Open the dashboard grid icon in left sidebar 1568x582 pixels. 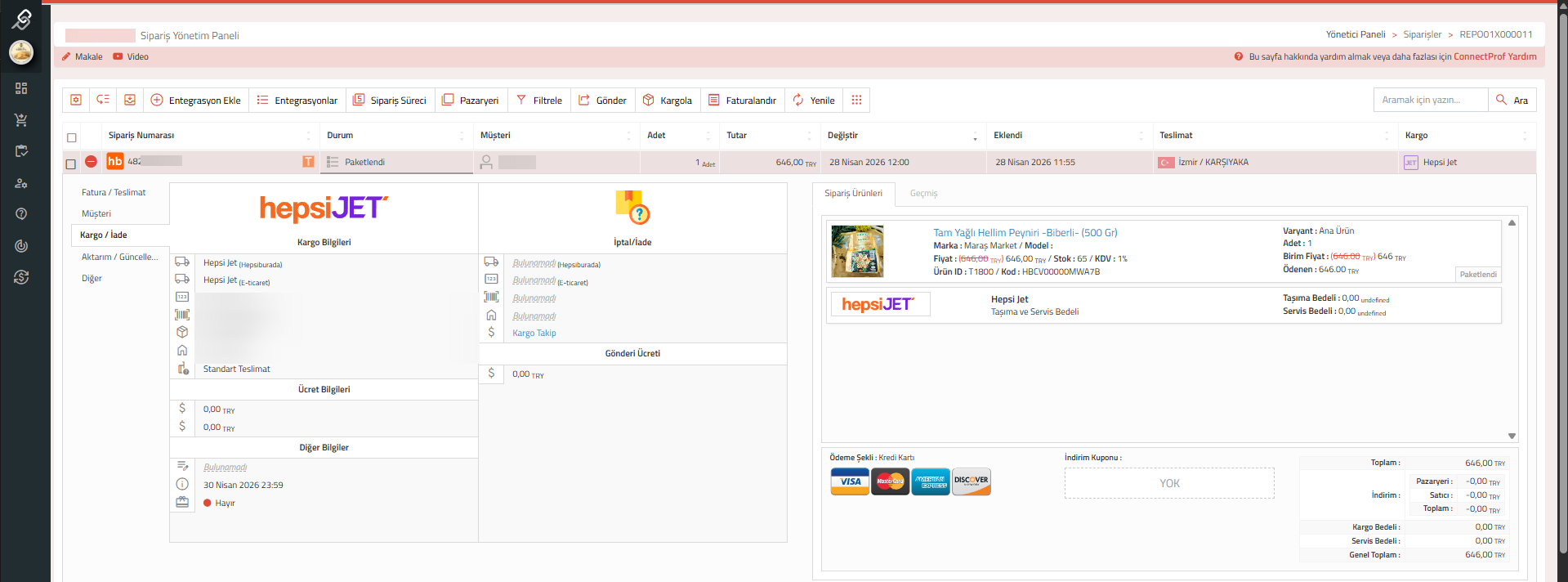click(21, 88)
